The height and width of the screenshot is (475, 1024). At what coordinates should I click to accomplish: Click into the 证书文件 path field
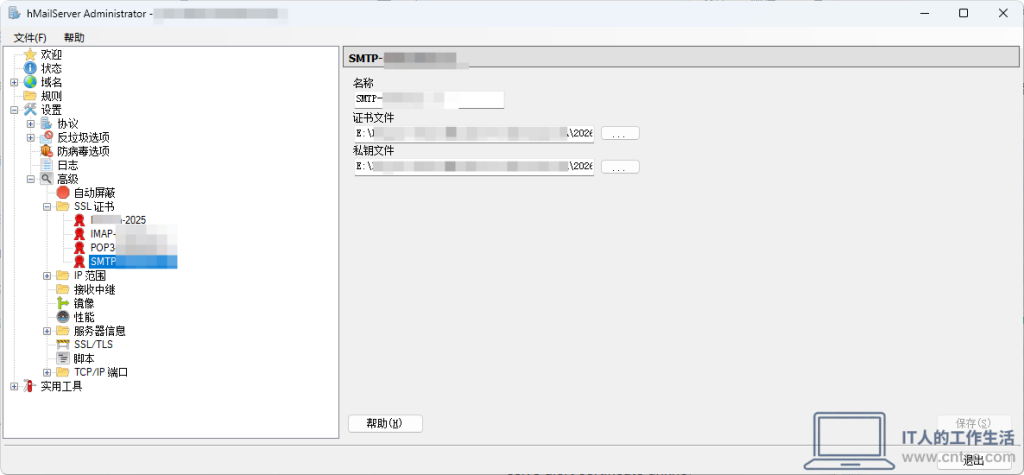[474, 133]
